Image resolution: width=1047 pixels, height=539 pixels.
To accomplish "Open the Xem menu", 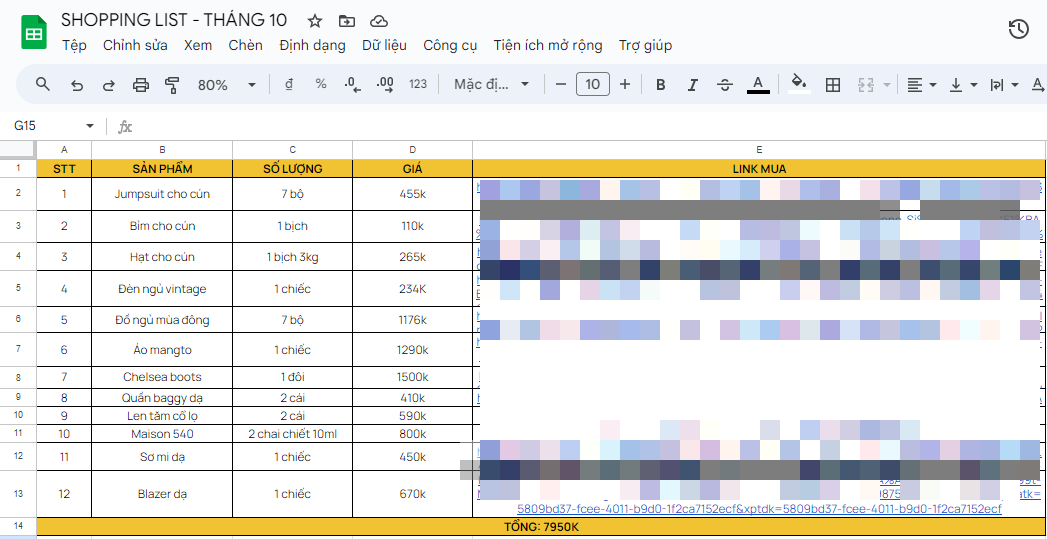I will tap(198, 45).
